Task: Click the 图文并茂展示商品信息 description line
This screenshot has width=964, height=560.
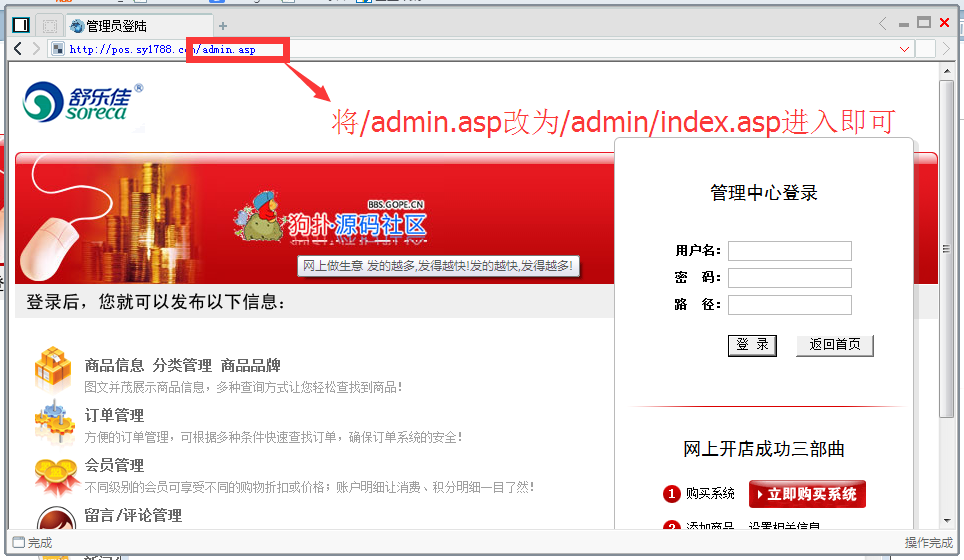Action: point(243,387)
